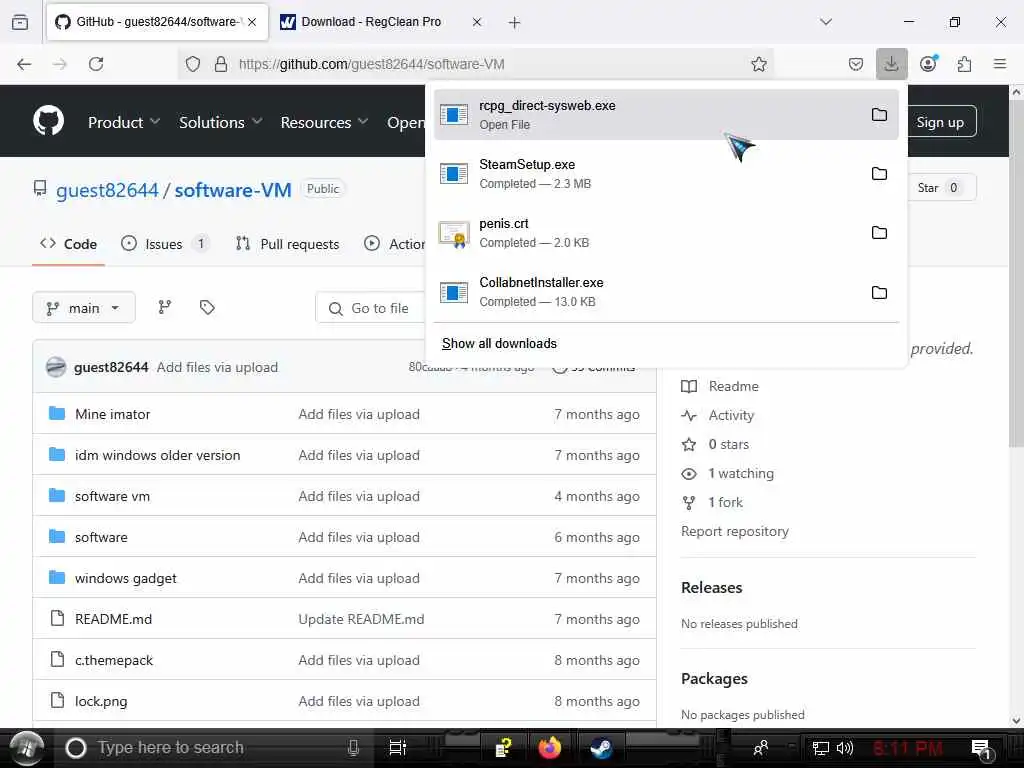Open the windows gadget folder
This screenshot has width=1024, height=768.
point(125,578)
